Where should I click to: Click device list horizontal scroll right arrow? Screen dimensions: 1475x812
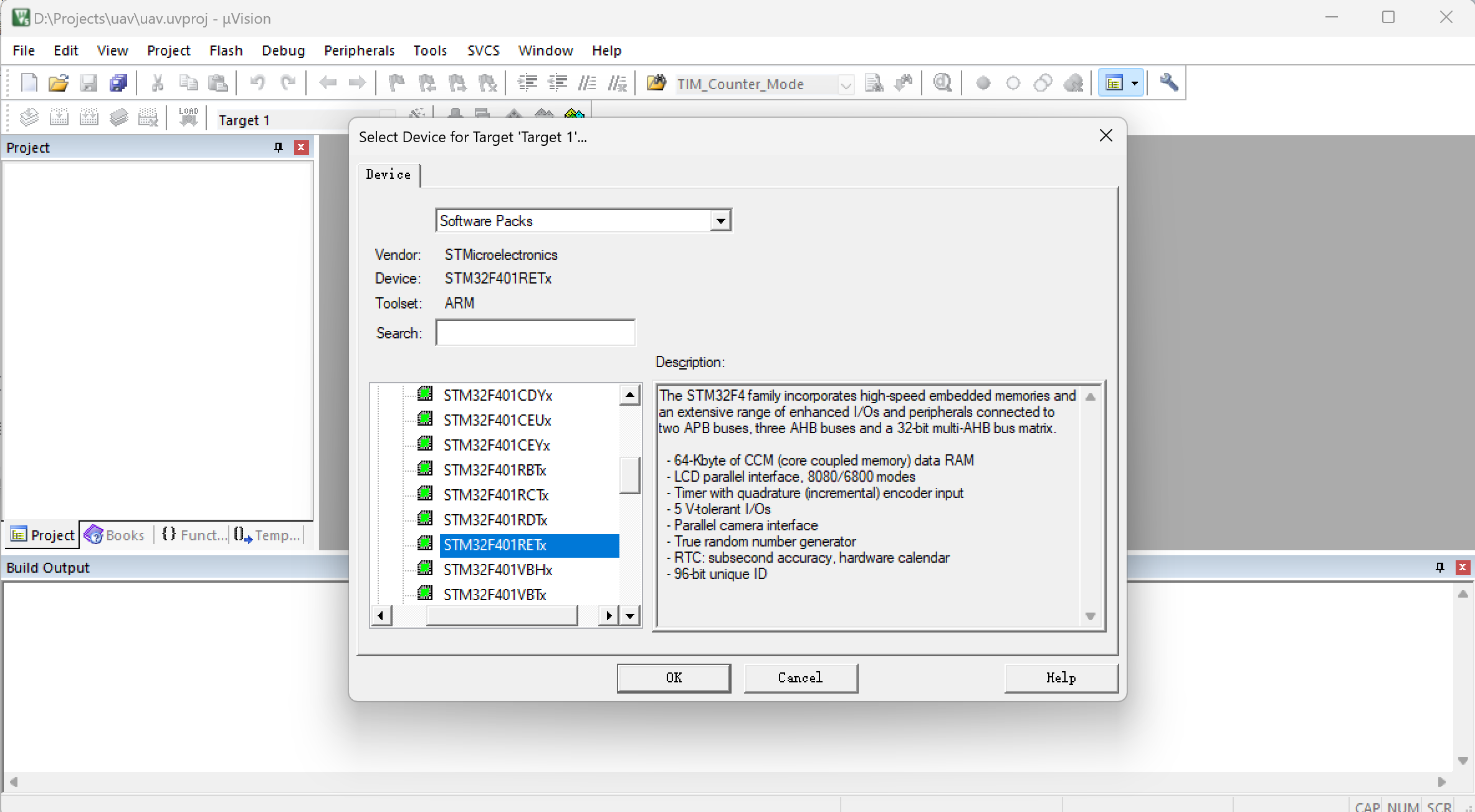609,616
